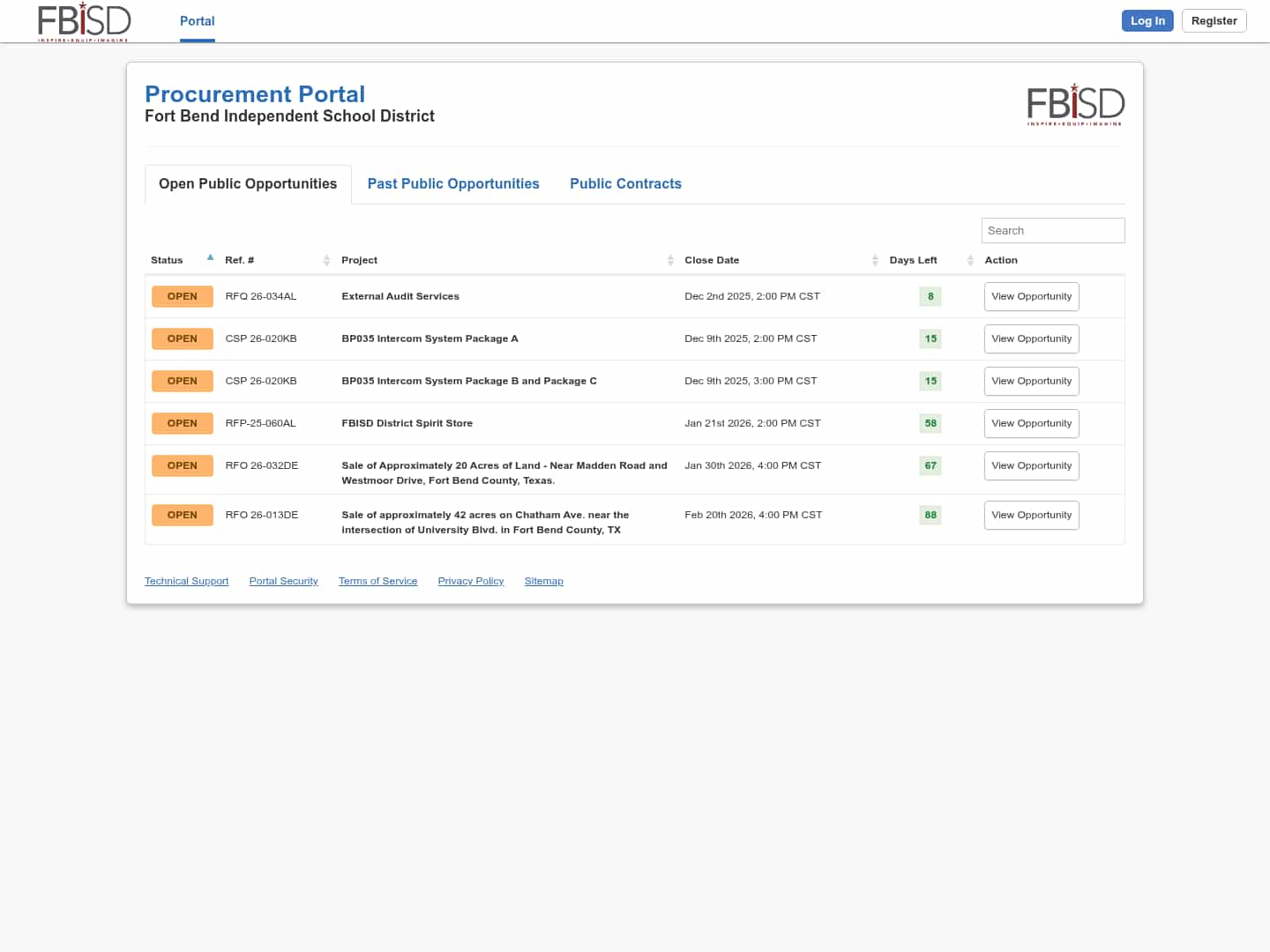
Task: Open the Technical Support link
Action: tap(186, 581)
